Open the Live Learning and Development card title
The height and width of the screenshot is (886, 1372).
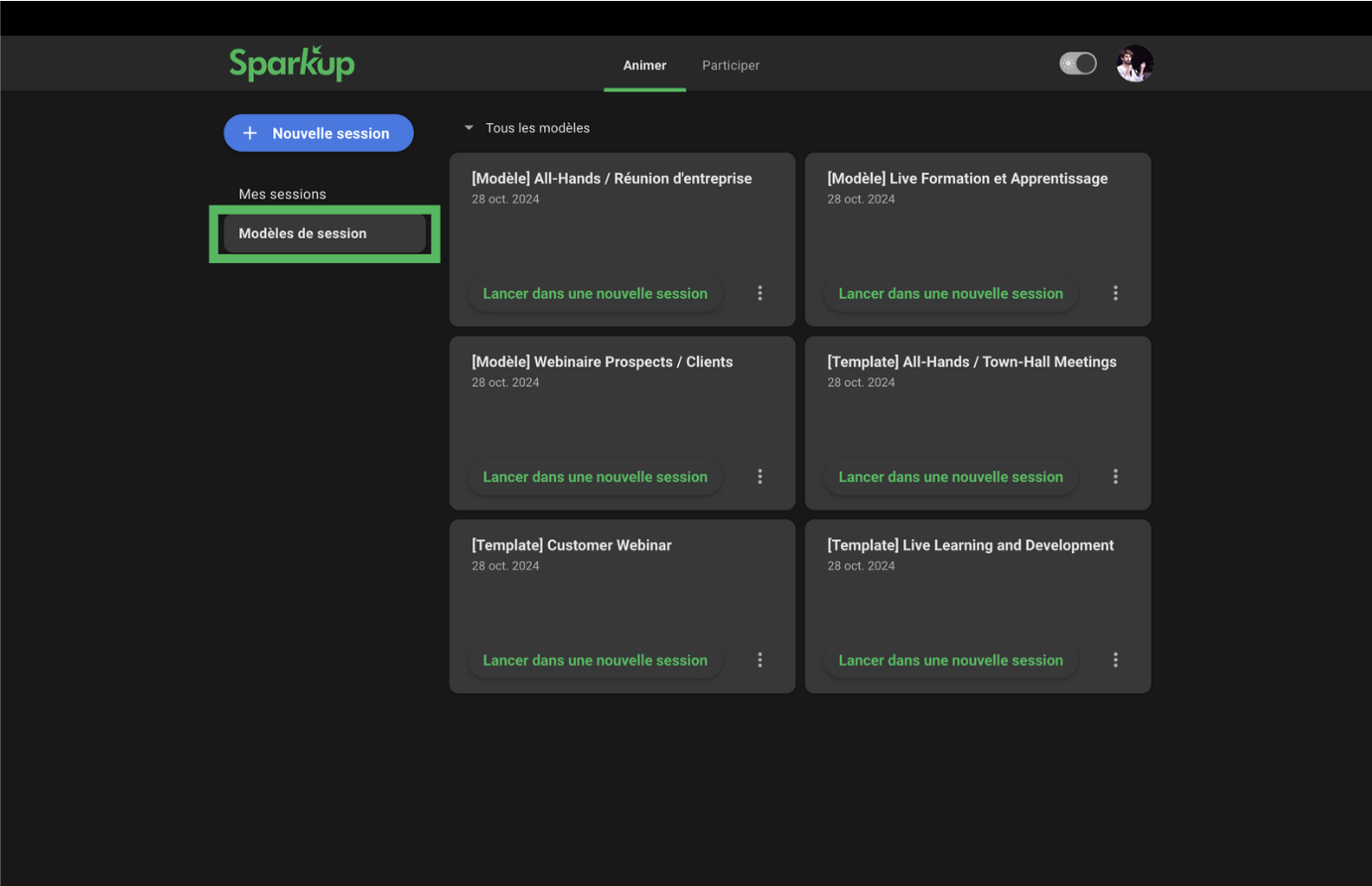pyautogui.click(x=970, y=545)
